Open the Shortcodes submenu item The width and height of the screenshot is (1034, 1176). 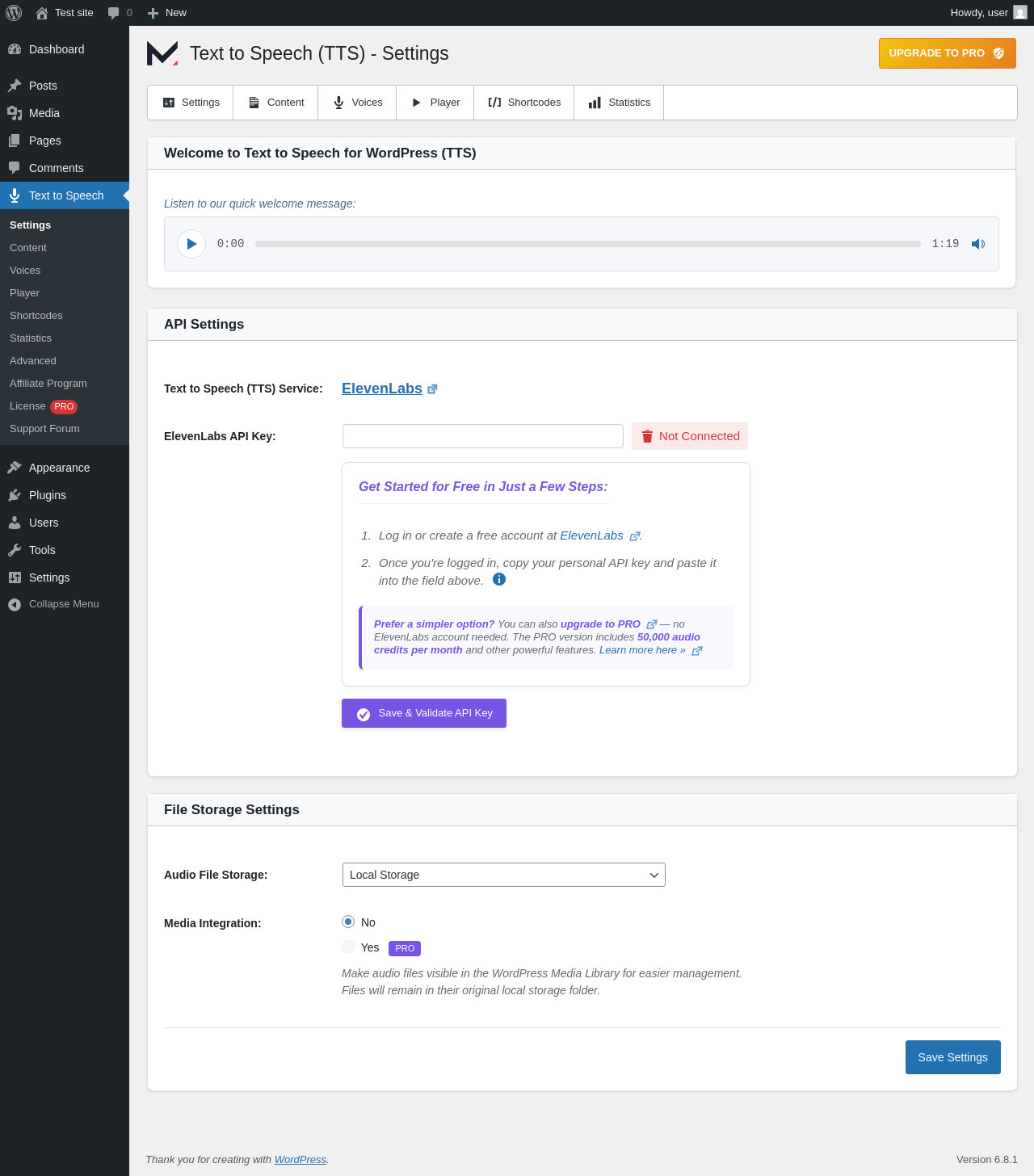(x=65, y=316)
